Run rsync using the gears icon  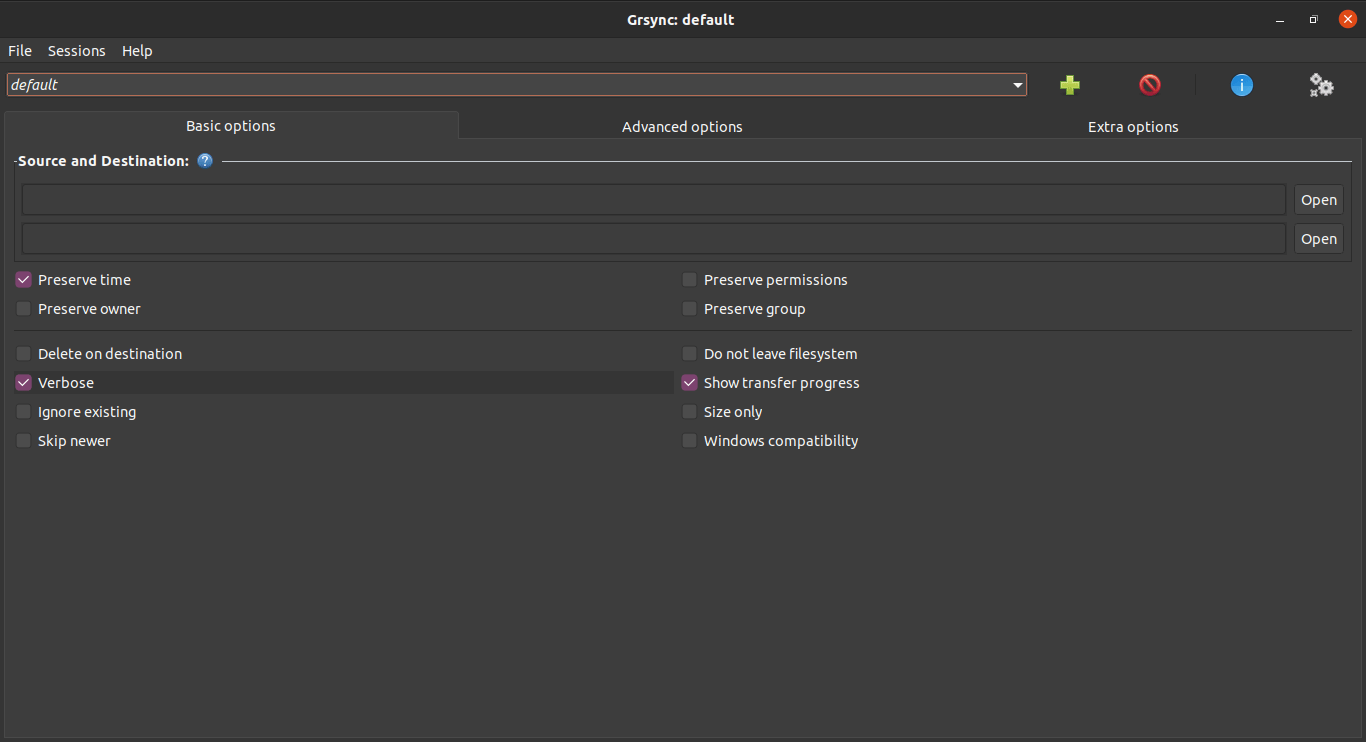1322,85
